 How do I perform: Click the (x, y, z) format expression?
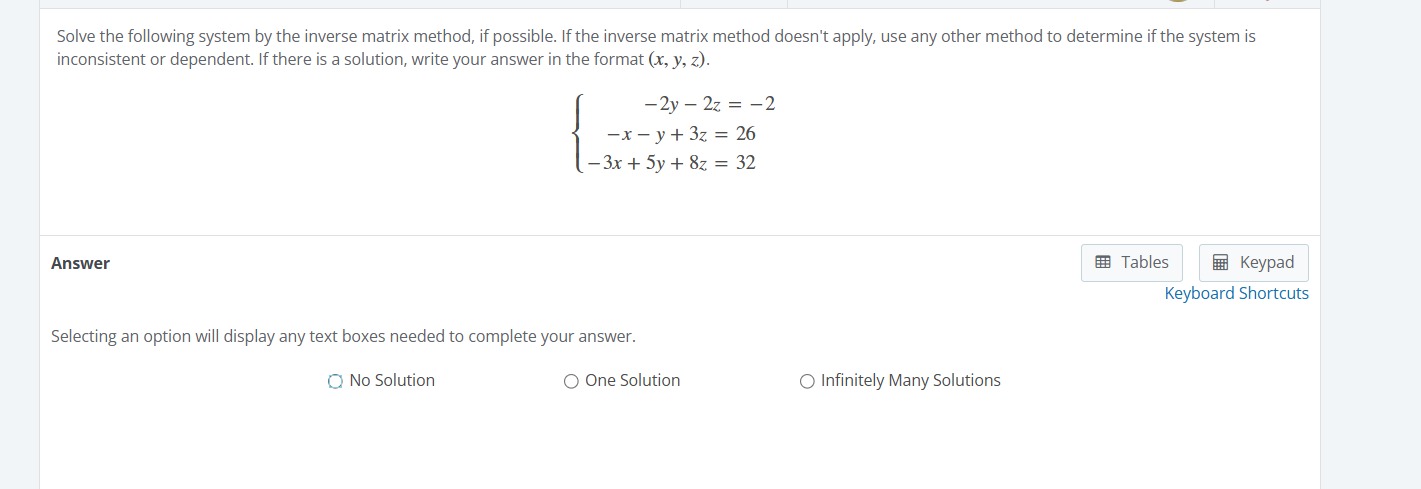(x=678, y=59)
